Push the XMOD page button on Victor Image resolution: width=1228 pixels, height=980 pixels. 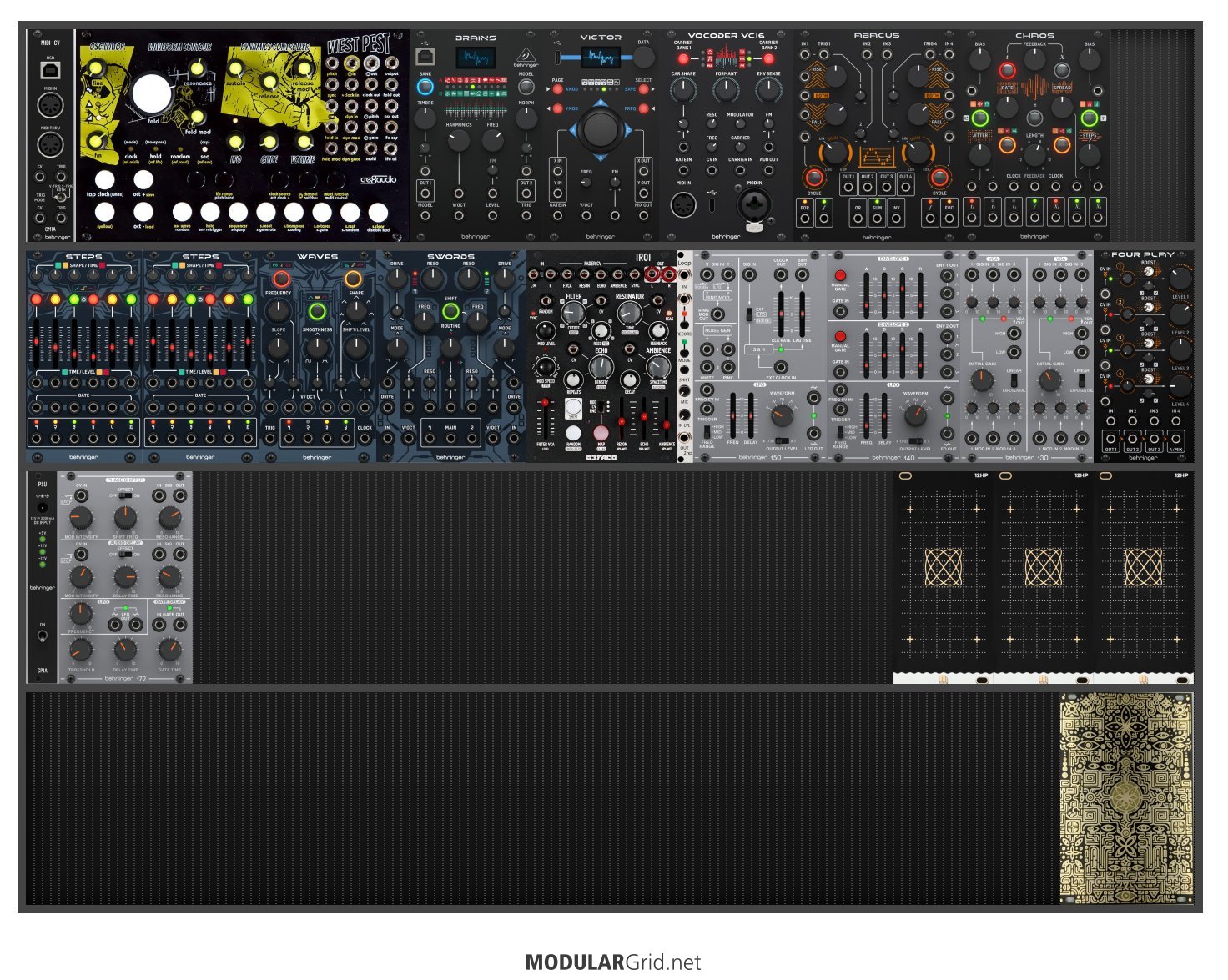[558, 88]
